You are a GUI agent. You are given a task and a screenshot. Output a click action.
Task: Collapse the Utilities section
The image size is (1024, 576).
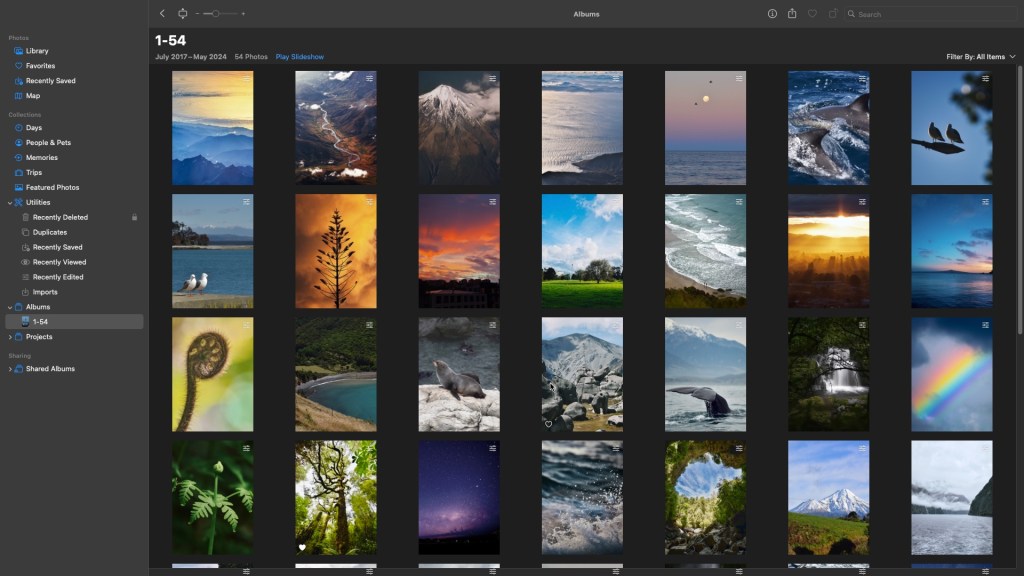pyautogui.click(x=10, y=203)
